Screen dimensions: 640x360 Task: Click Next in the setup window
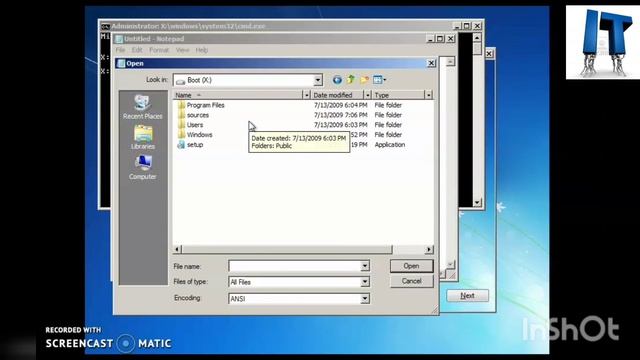(x=467, y=296)
